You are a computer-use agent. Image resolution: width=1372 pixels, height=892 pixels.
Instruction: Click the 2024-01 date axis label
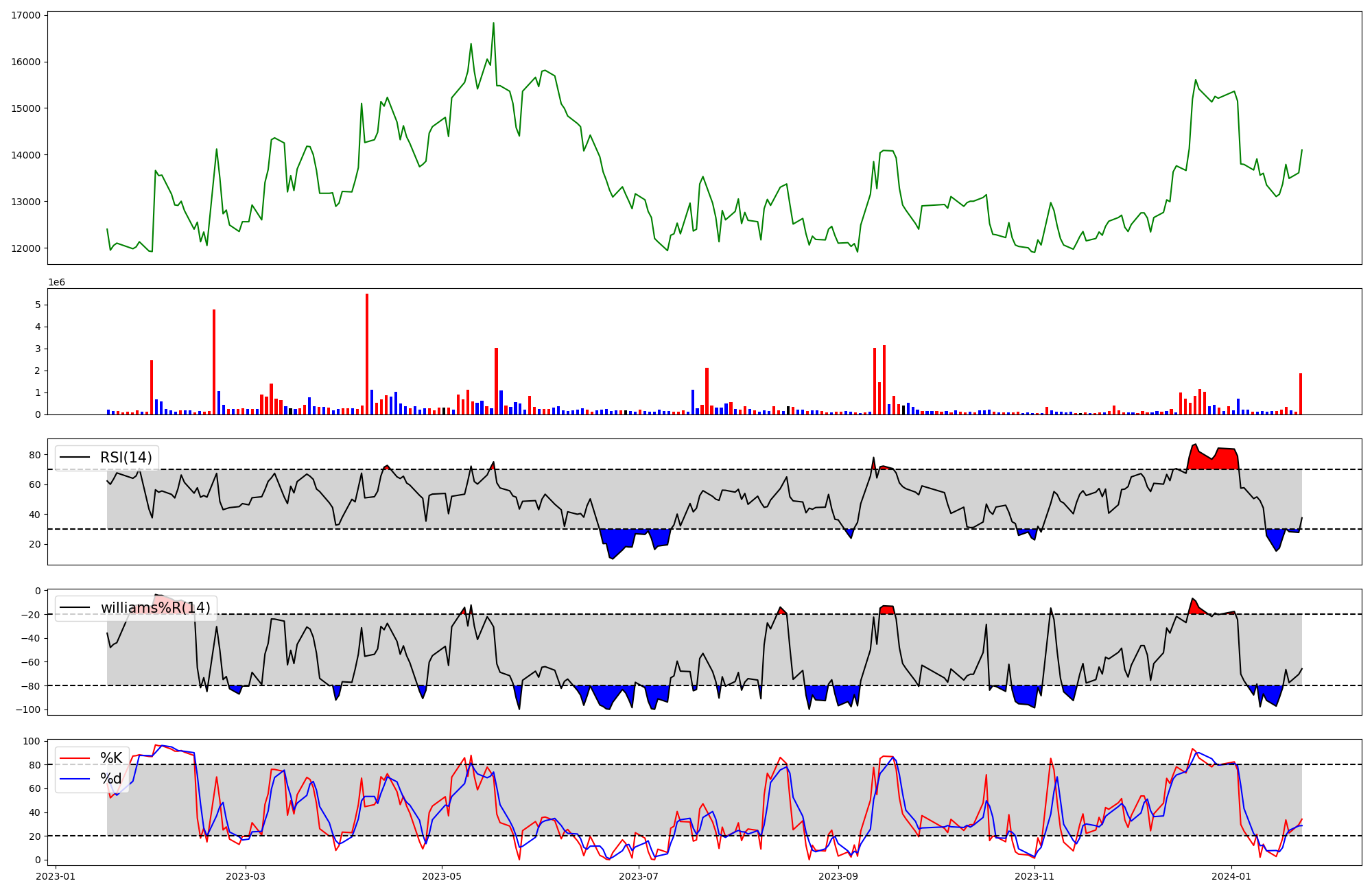1231,876
